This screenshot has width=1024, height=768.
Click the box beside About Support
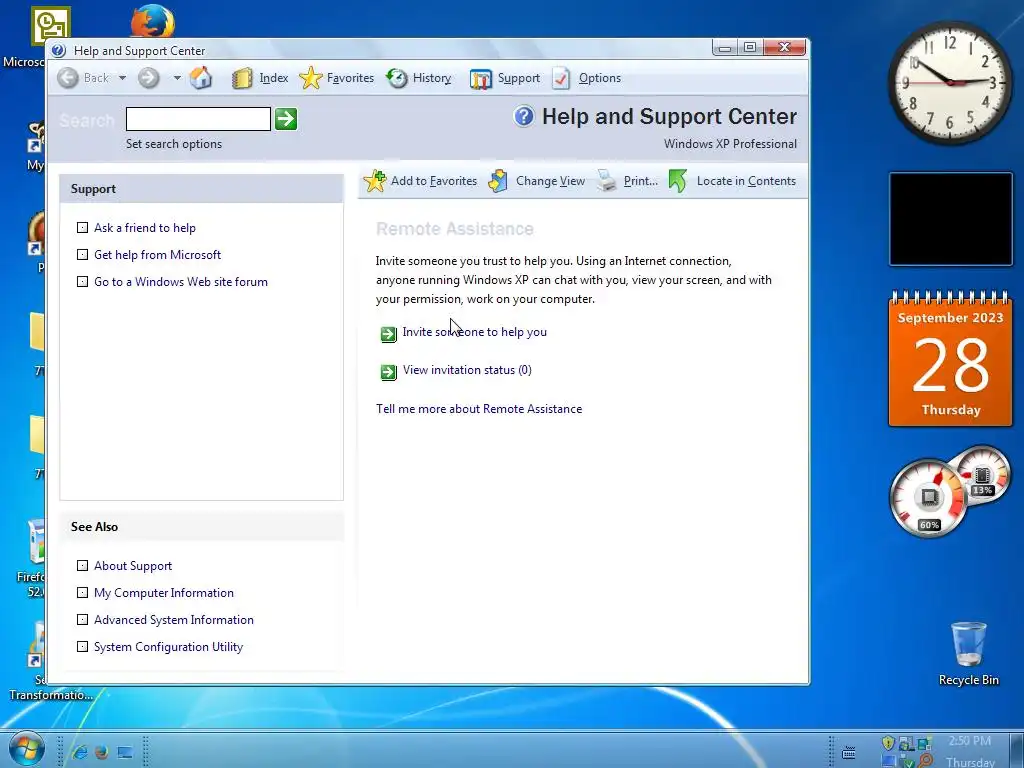[x=82, y=566]
